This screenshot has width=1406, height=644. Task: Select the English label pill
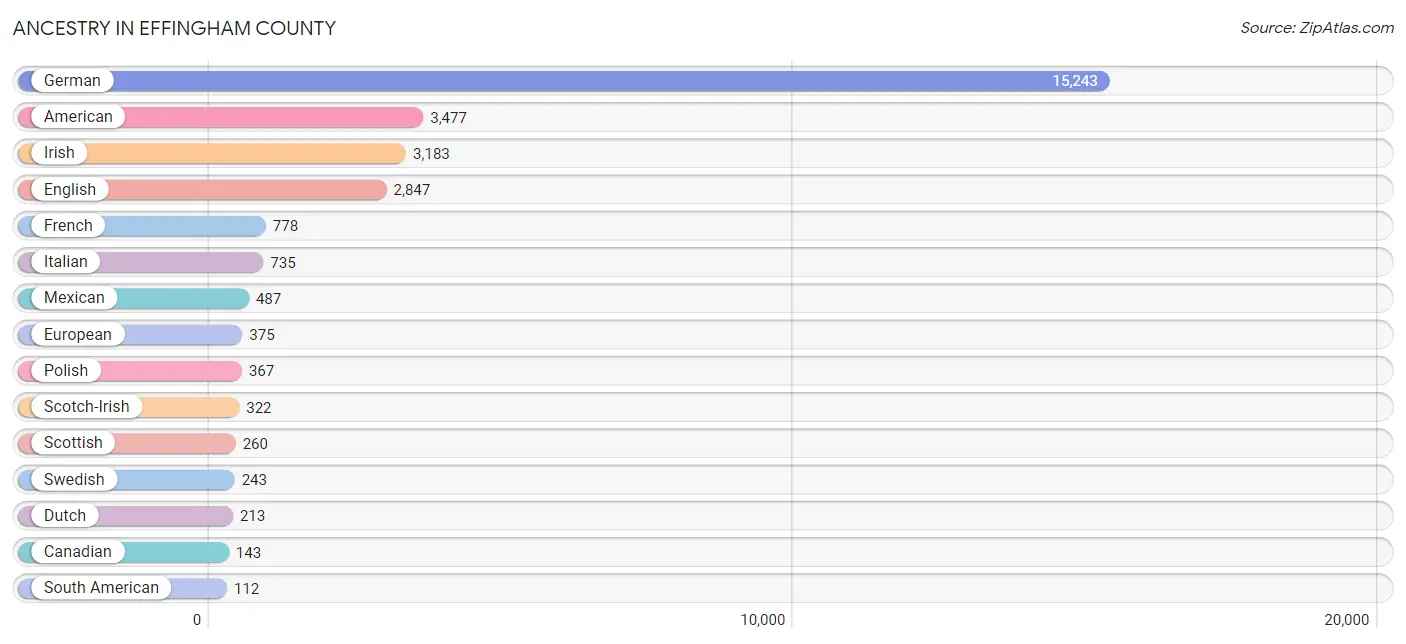(x=70, y=189)
